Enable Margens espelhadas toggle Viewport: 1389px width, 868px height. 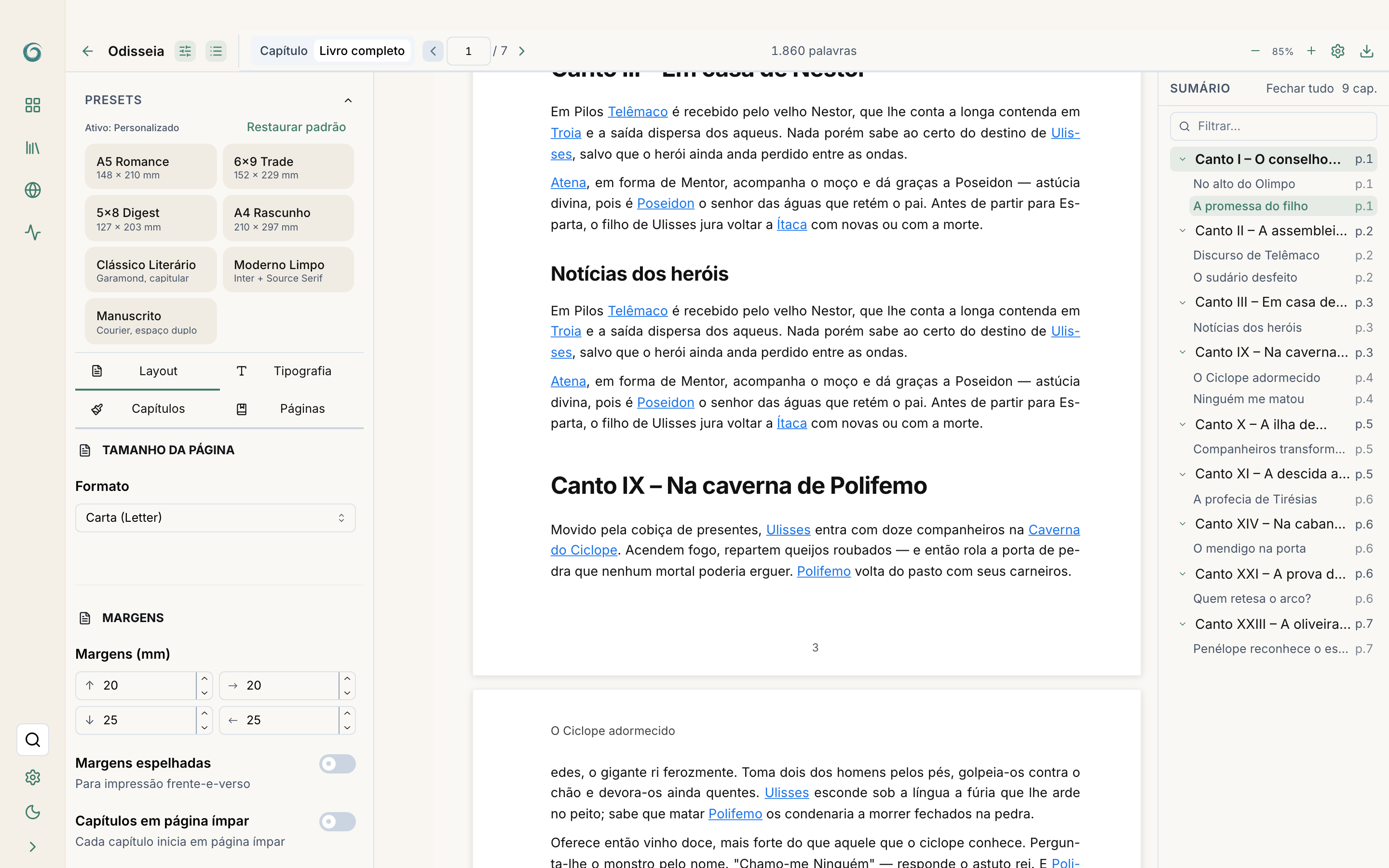(x=338, y=763)
